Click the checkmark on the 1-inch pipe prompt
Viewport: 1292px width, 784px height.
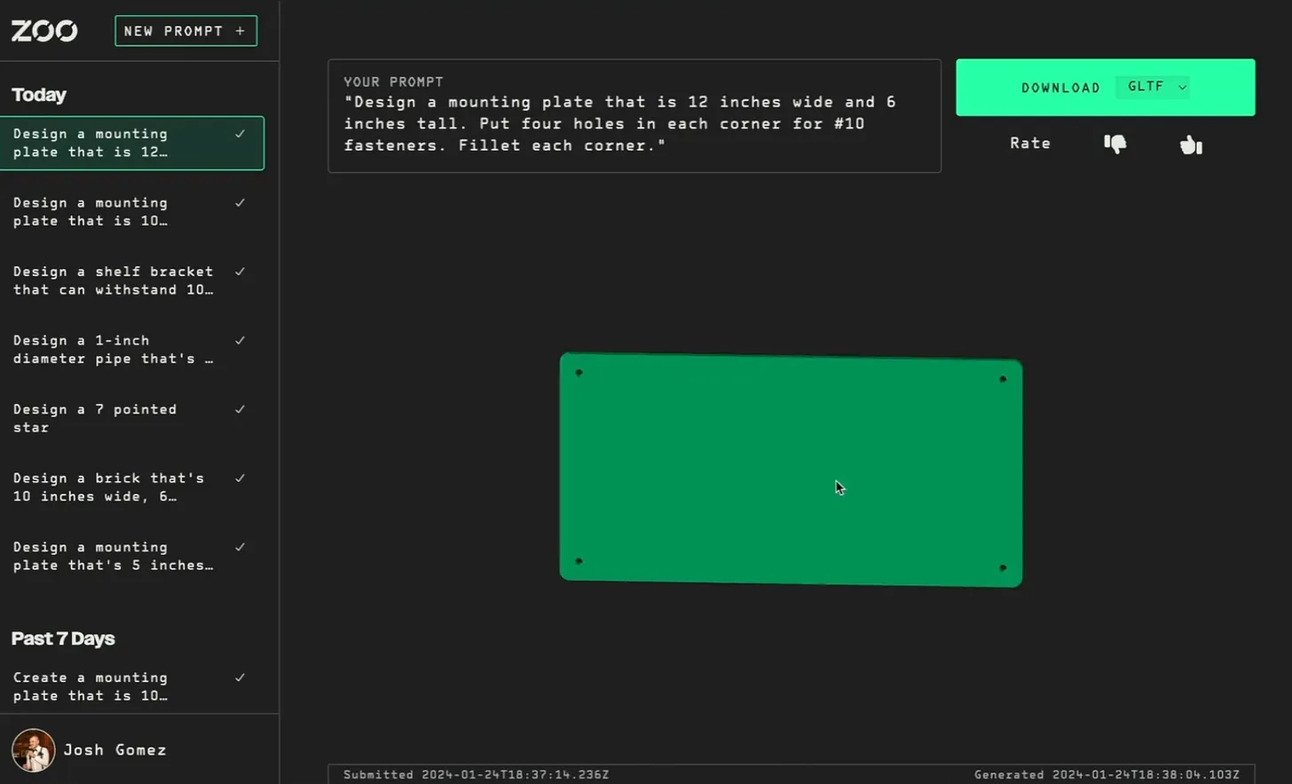tap(240, 340)
